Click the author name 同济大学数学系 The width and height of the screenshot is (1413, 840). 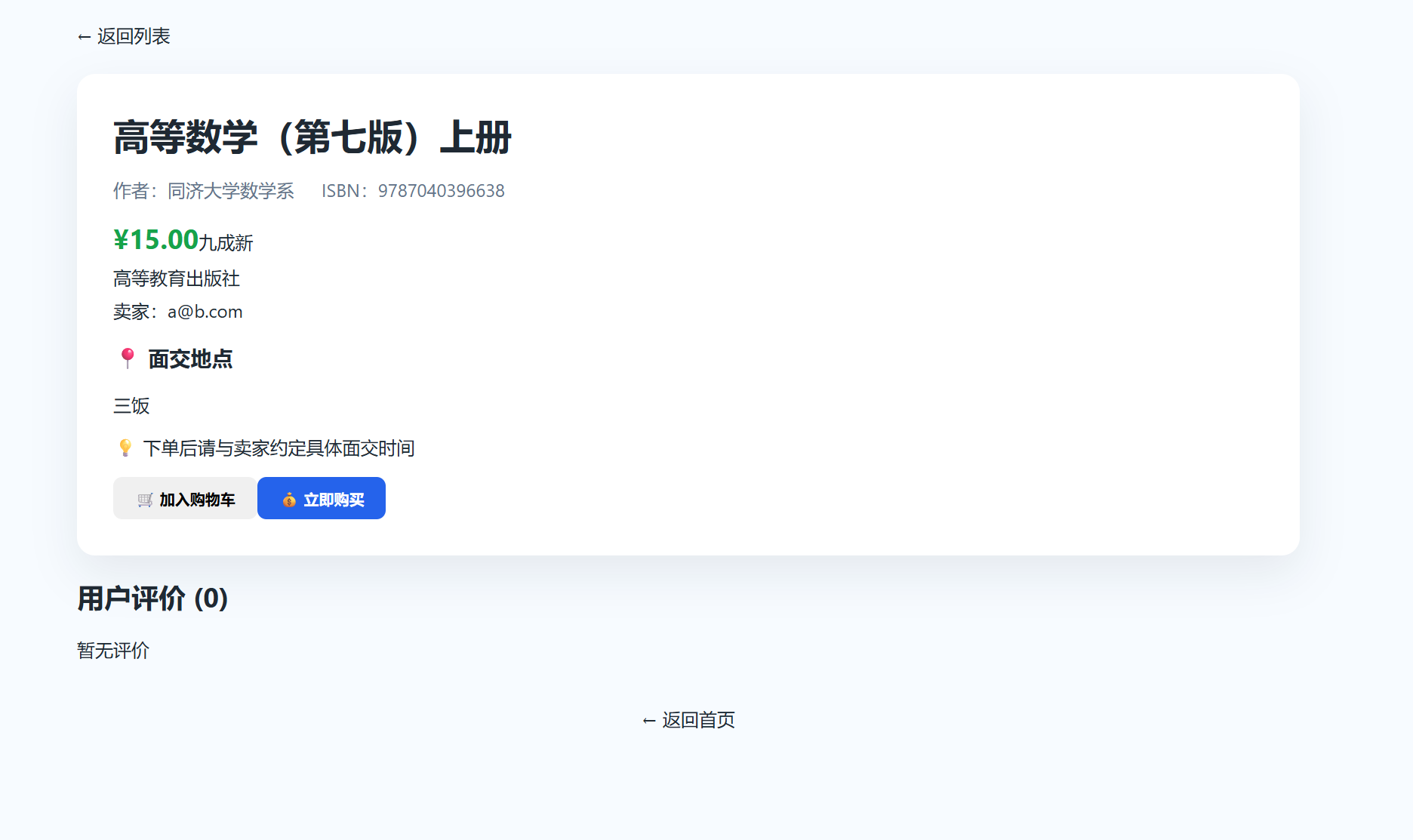[x=232, y=191]
